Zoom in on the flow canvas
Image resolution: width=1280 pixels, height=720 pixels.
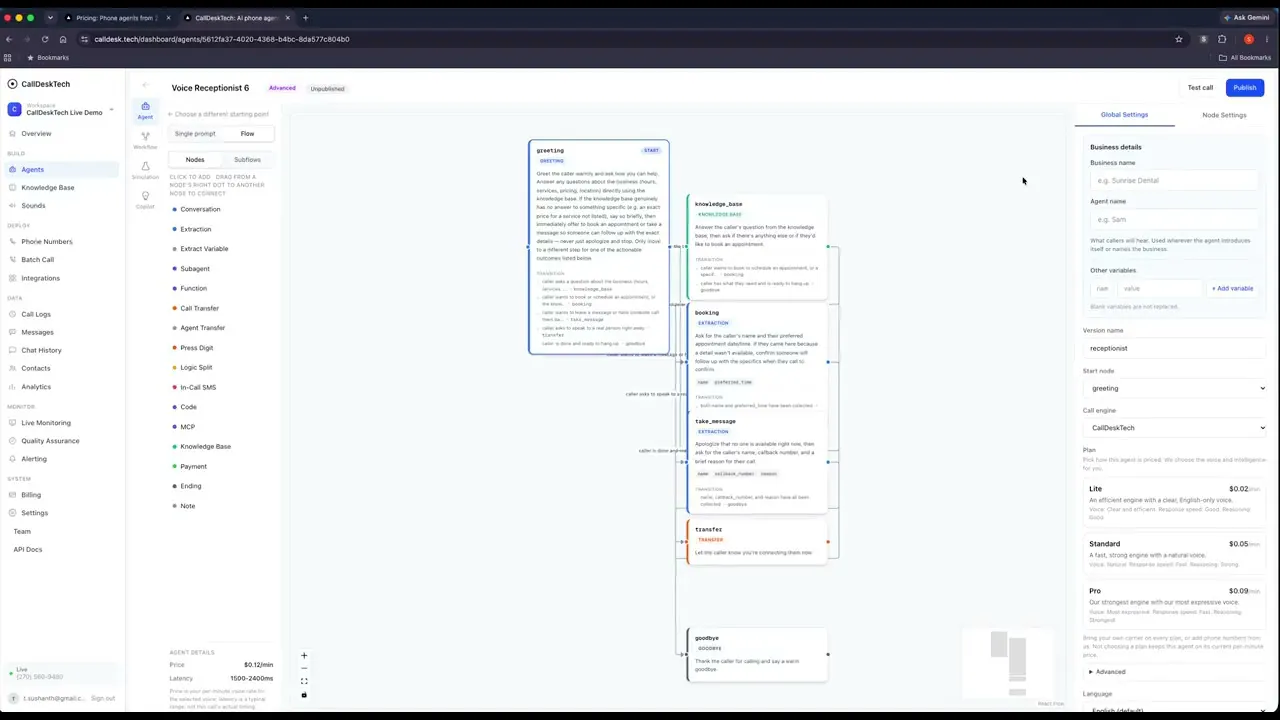tap(304, 656)
